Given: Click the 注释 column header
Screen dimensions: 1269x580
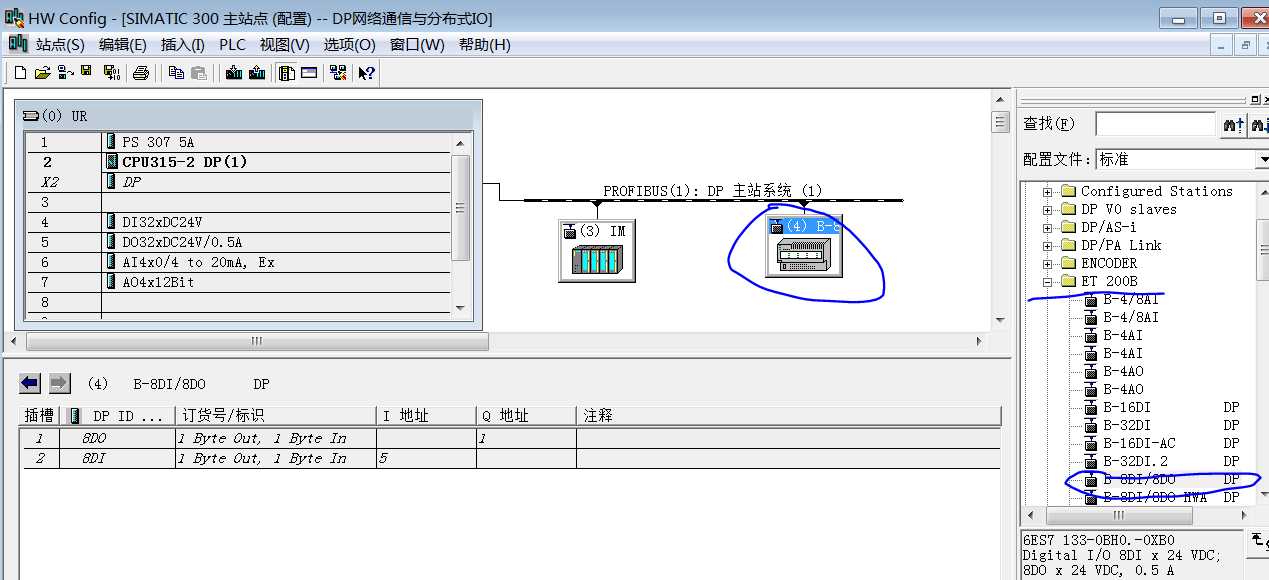Looking at the screenshot, I should (788, 415).
